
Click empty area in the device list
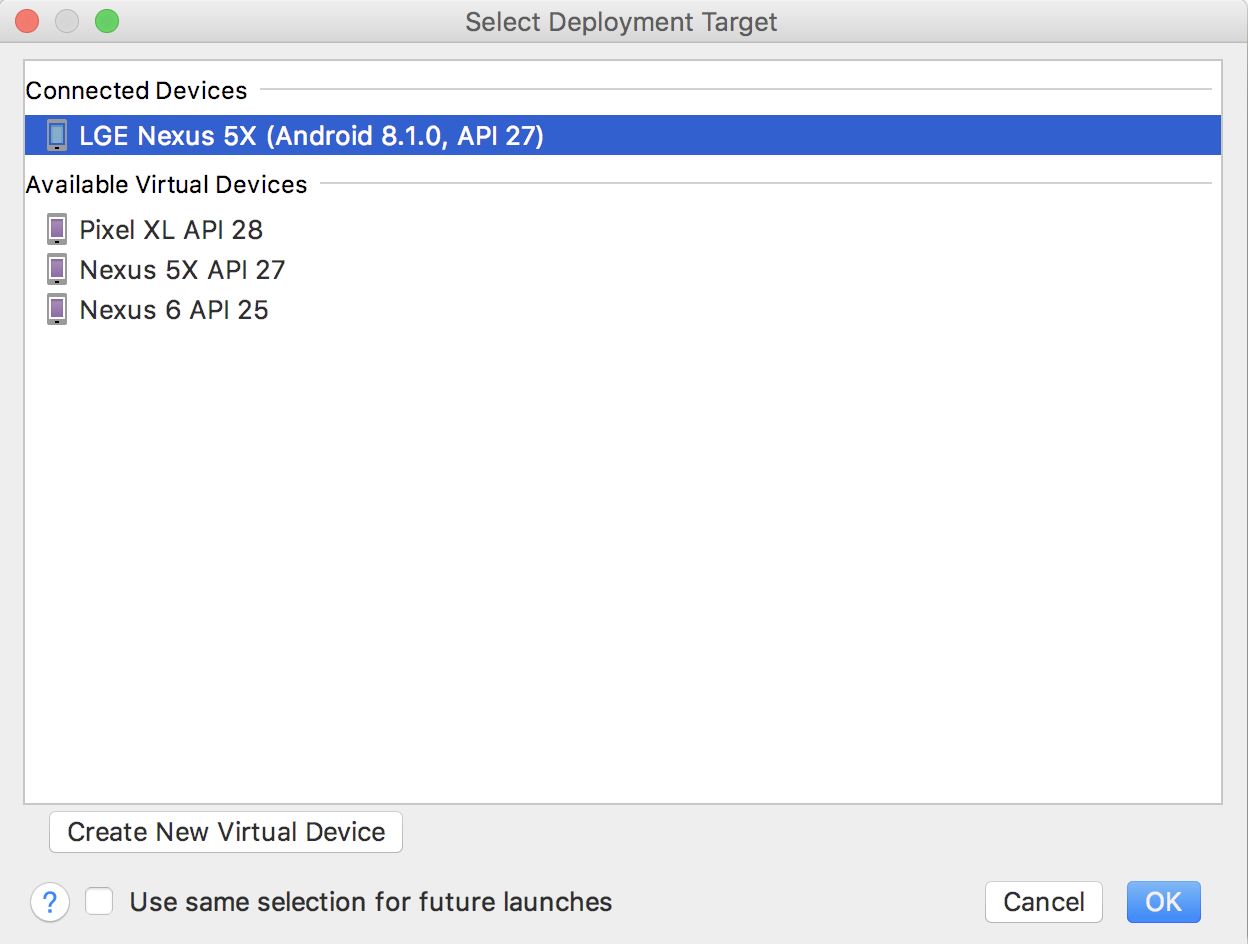click(x=622, y=560)
